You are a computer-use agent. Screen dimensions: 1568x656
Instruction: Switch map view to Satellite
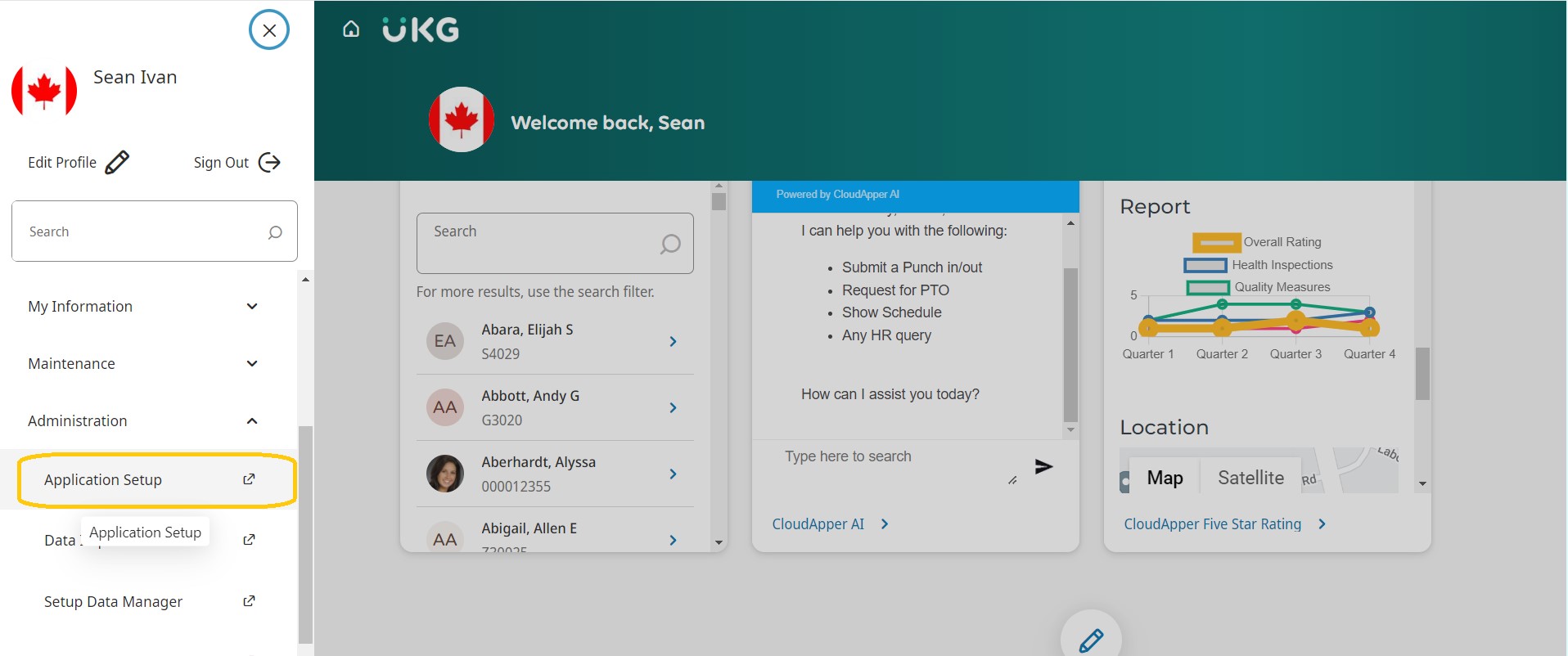coord(1250,478)
